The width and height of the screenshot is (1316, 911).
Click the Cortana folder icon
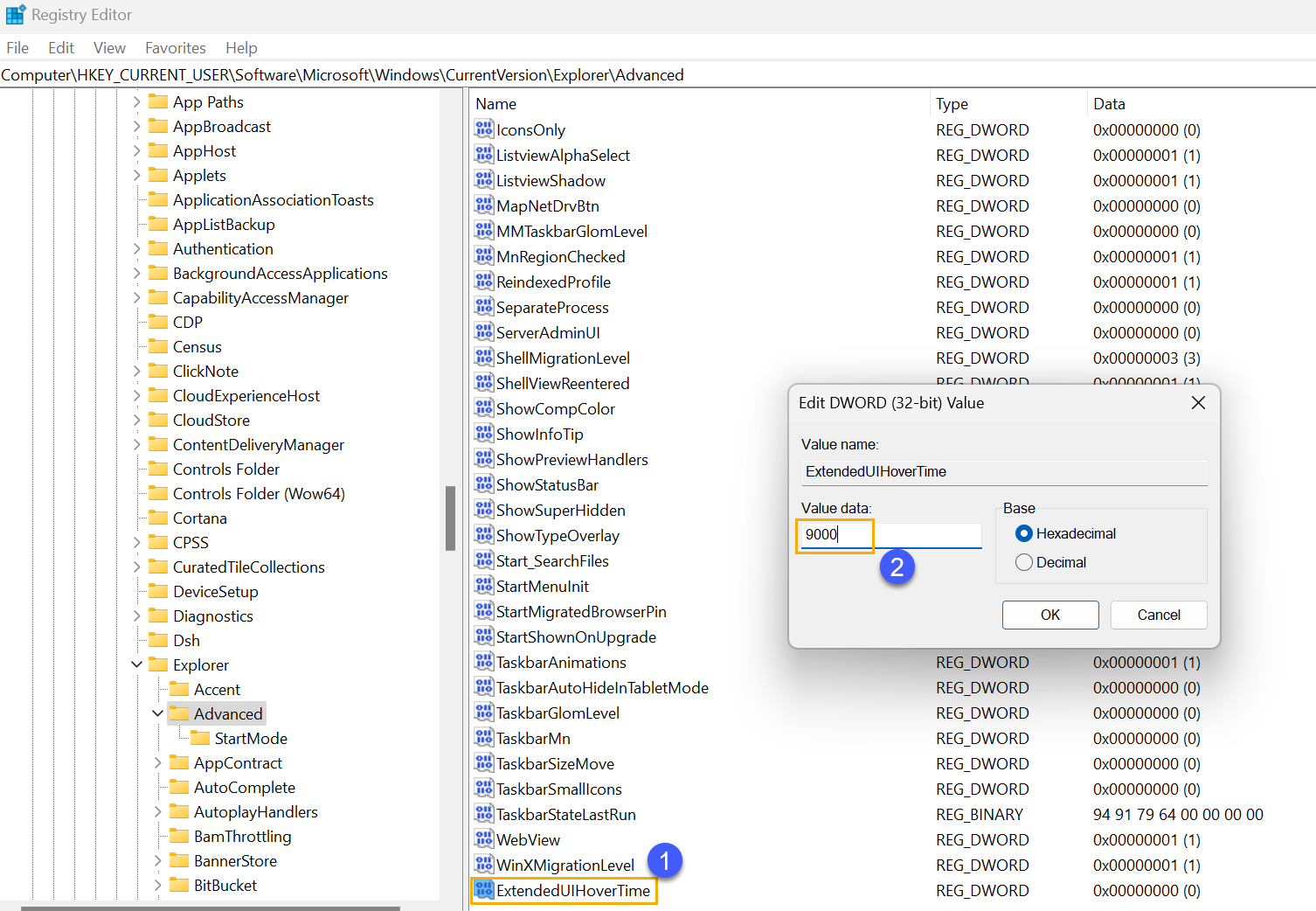(x=158, y=518)
